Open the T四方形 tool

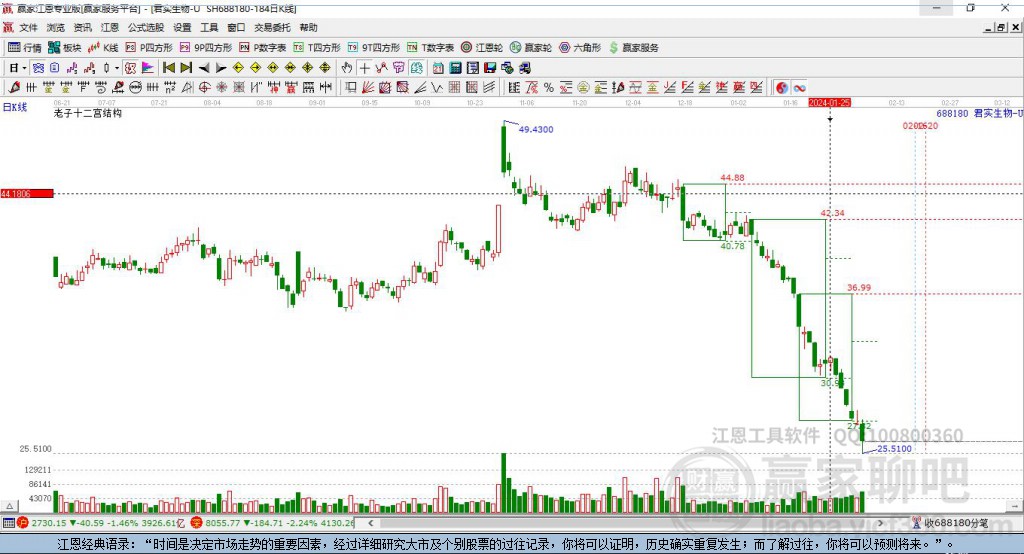click(x=317, y=48)
